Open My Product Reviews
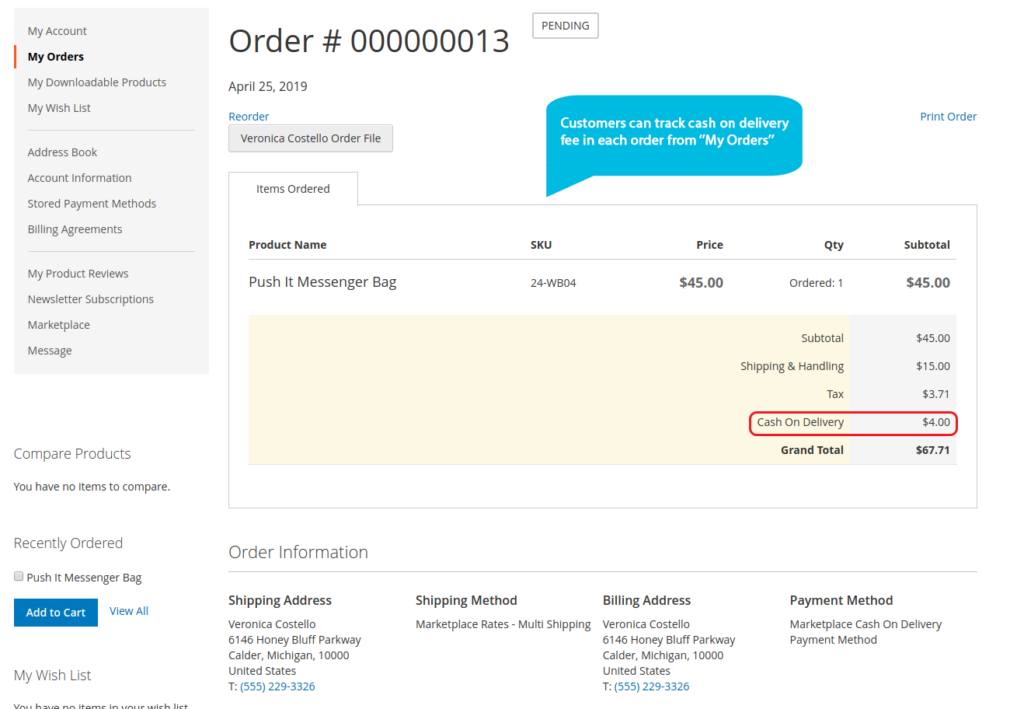 pos(78,274)
